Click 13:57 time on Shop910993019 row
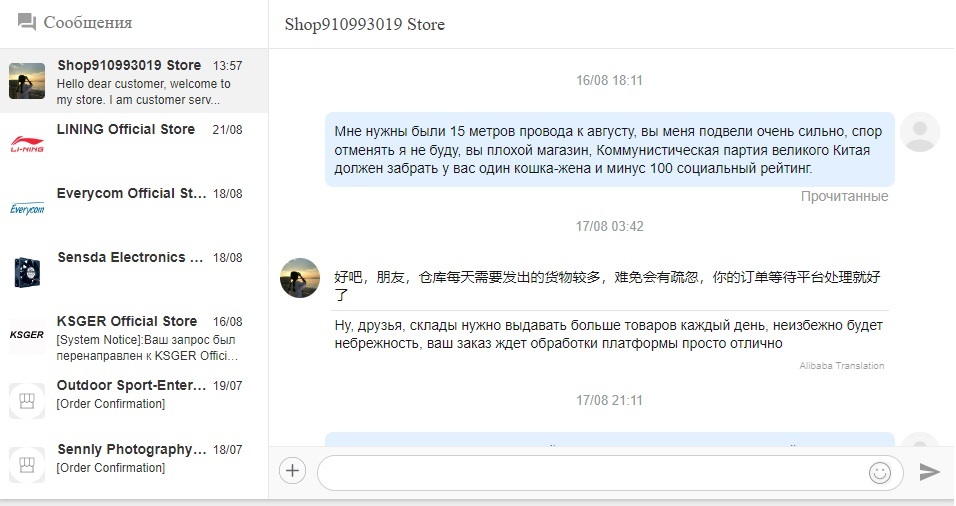Image resolution: width=956 pixels, height=506 pixels. pos(227,66)
